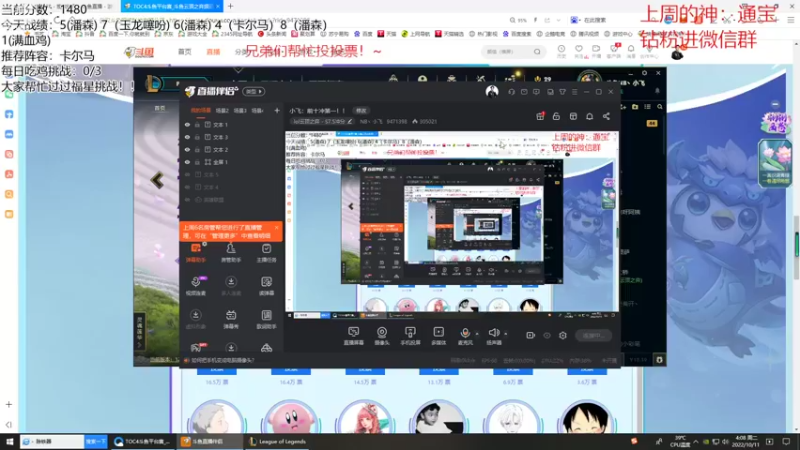This screenshot has height=450, width=800.
Task: Open 弹幕秀 tool
Action: (x=231, y=319)
